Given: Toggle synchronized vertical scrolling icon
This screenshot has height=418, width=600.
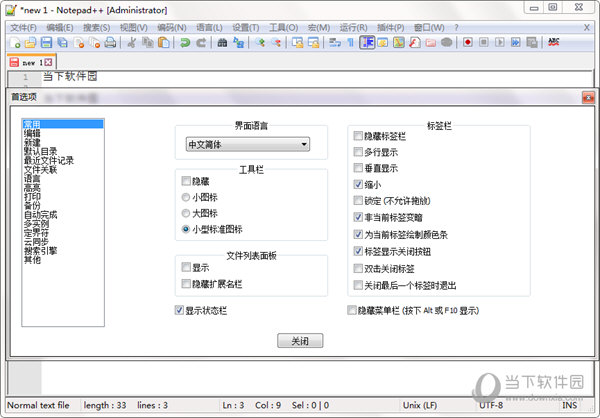Looking at the screenshot, I should [297, 42].
